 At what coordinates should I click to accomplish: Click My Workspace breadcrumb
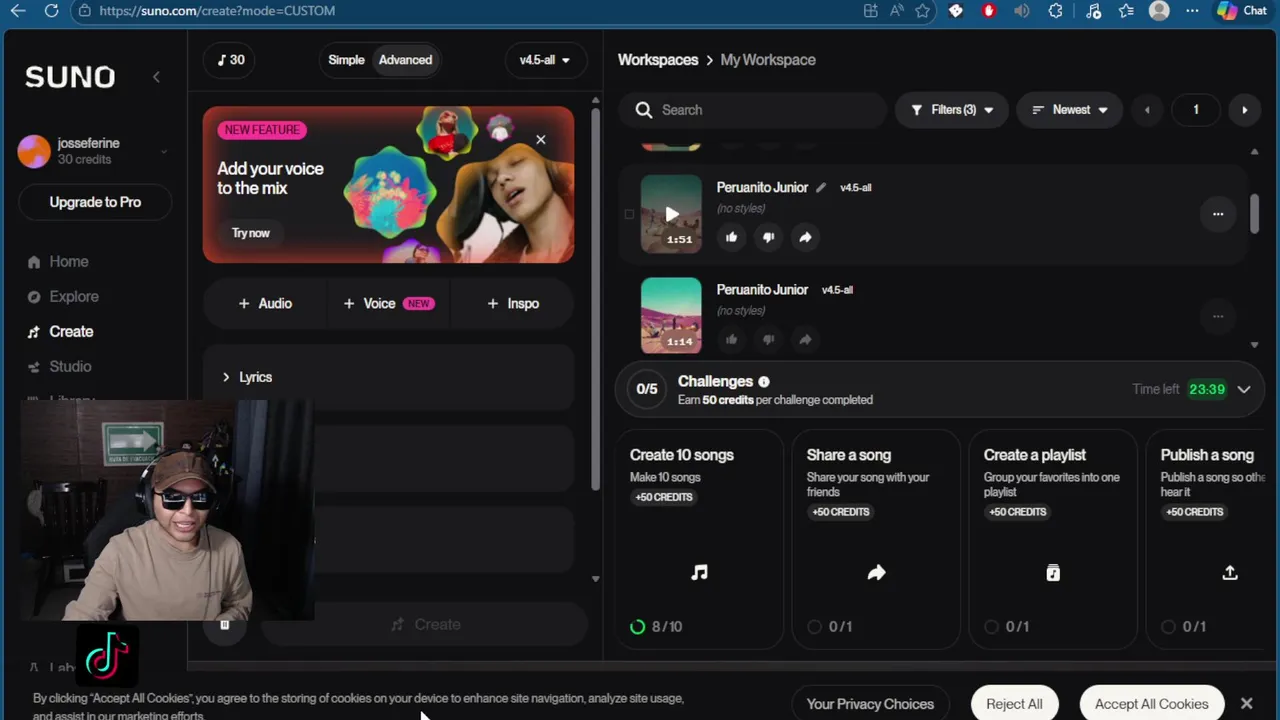768,60
